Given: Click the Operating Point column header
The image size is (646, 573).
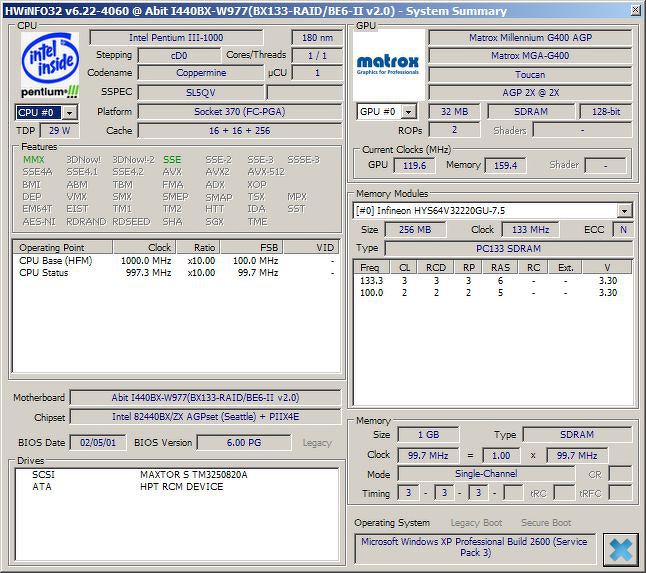Looking at the screenshot, I should click(63, 248).
